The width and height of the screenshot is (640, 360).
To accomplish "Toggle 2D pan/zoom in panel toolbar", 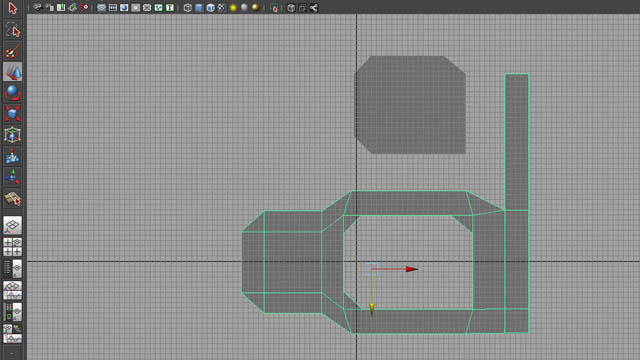I will [84, 7].
